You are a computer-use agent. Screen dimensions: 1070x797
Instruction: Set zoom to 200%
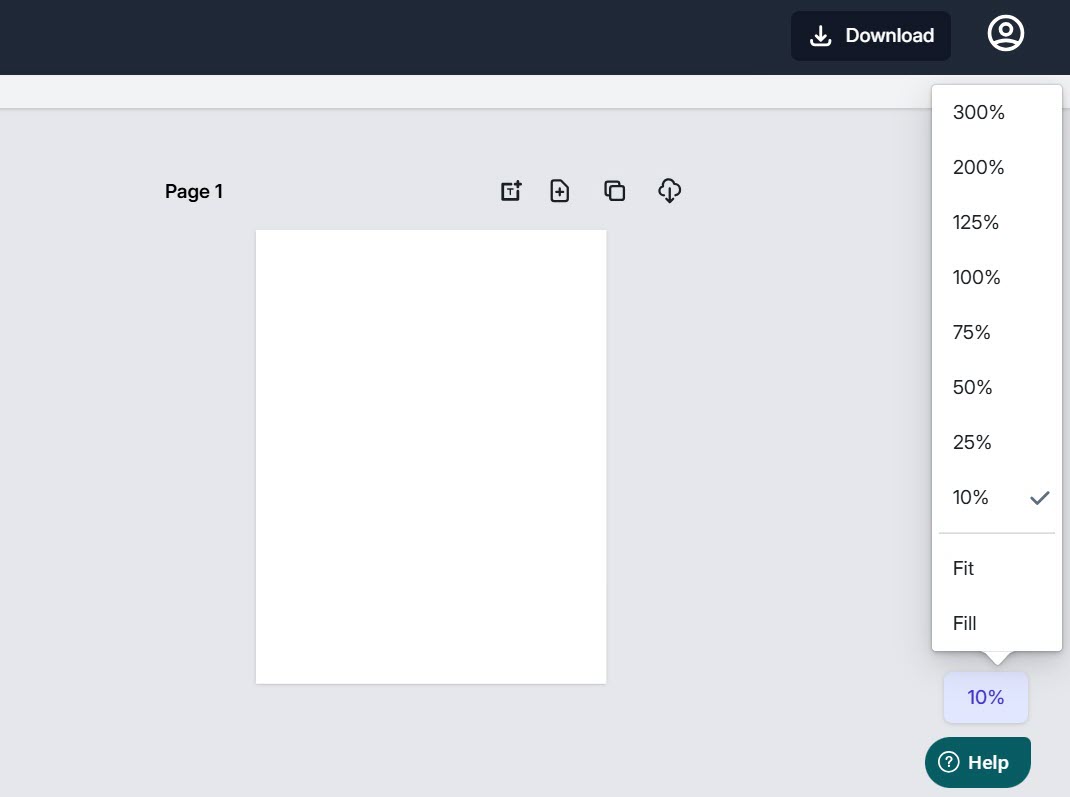tap(979, 168)
